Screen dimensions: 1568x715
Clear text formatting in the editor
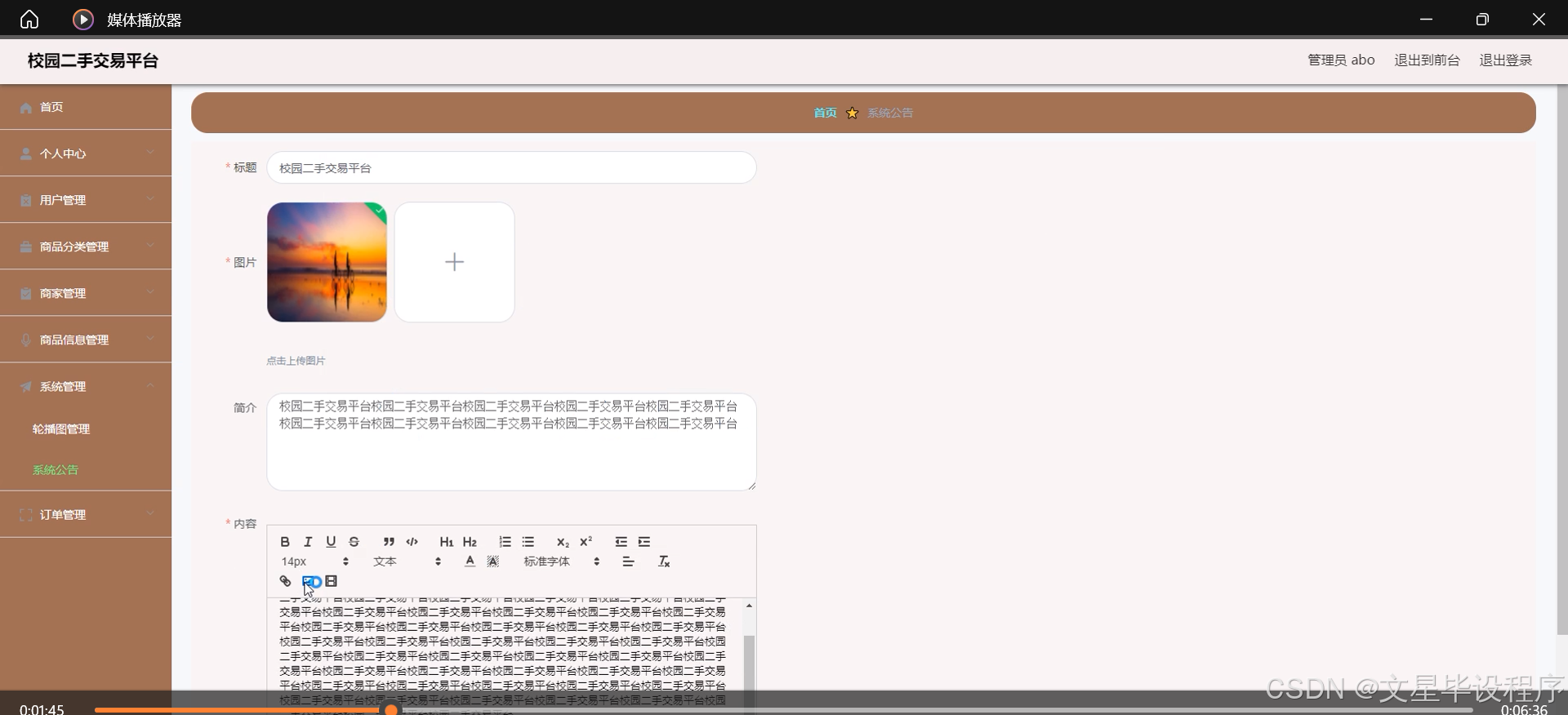(664, 562)
